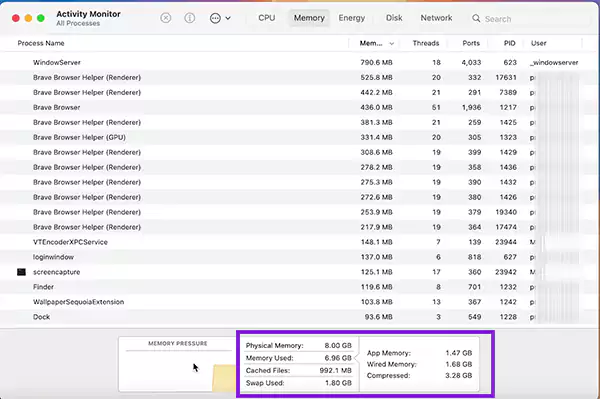Open the process info (i) icon
This screenshot has height=399, width=600.
click(x=189, y=18)
